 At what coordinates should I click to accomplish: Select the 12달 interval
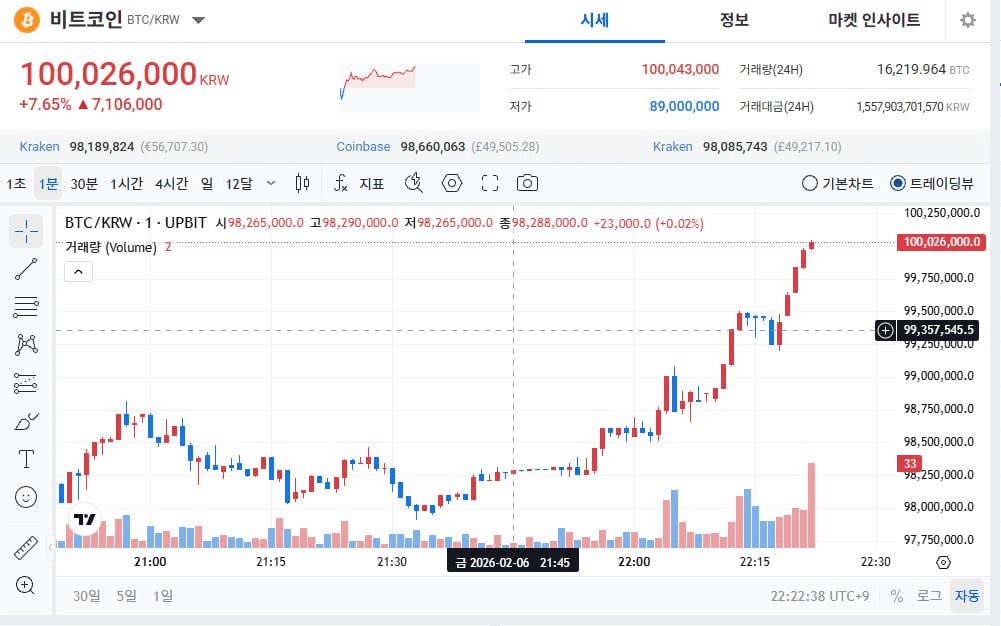point(239,184)
